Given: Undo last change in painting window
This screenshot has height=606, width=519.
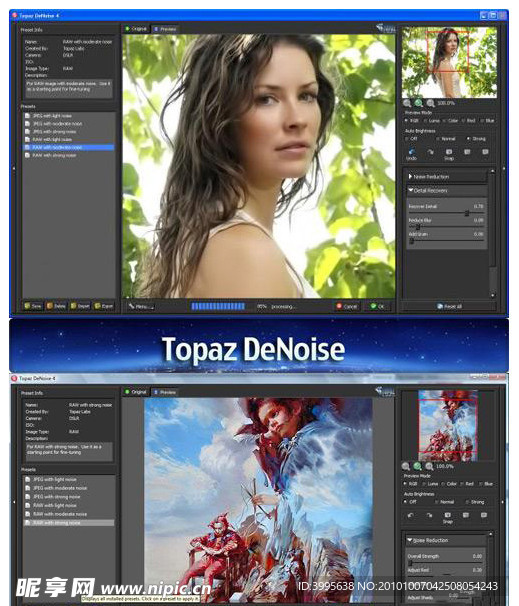Looking at the screenshot, I should [x=410, y=515].
